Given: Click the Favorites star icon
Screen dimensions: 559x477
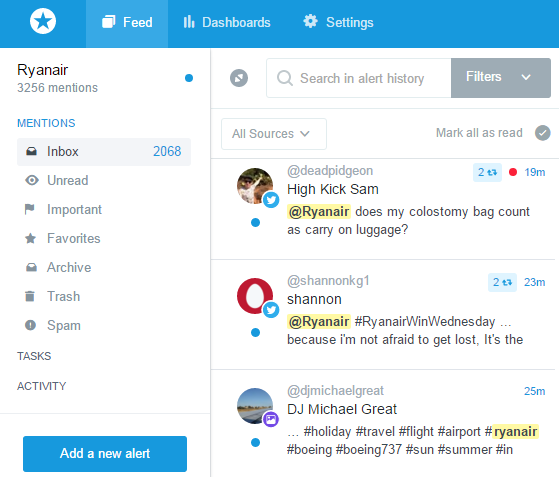Looking at the screenshot, I should pos(31,238).
